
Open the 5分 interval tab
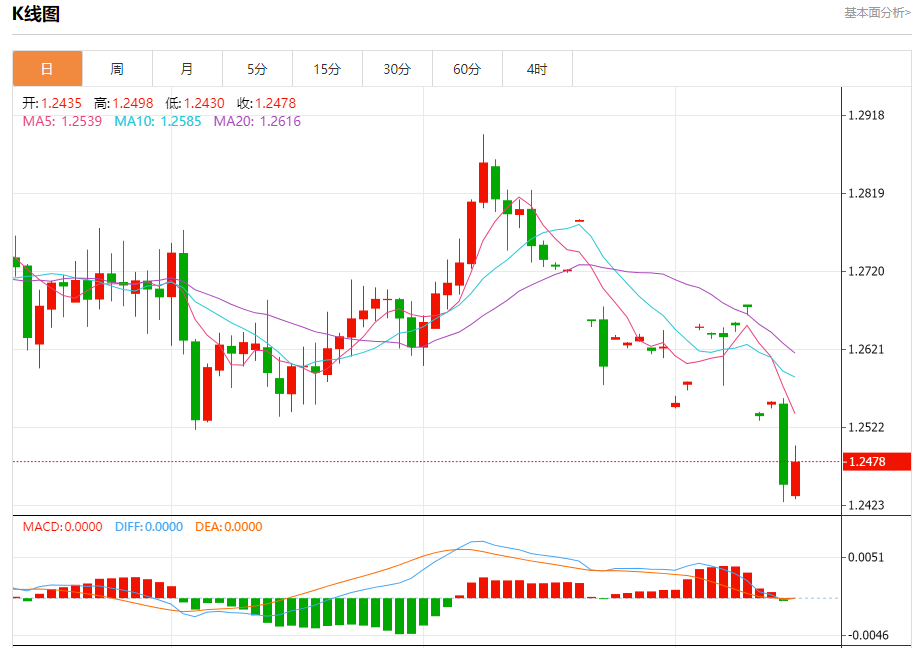click(257, 69)
